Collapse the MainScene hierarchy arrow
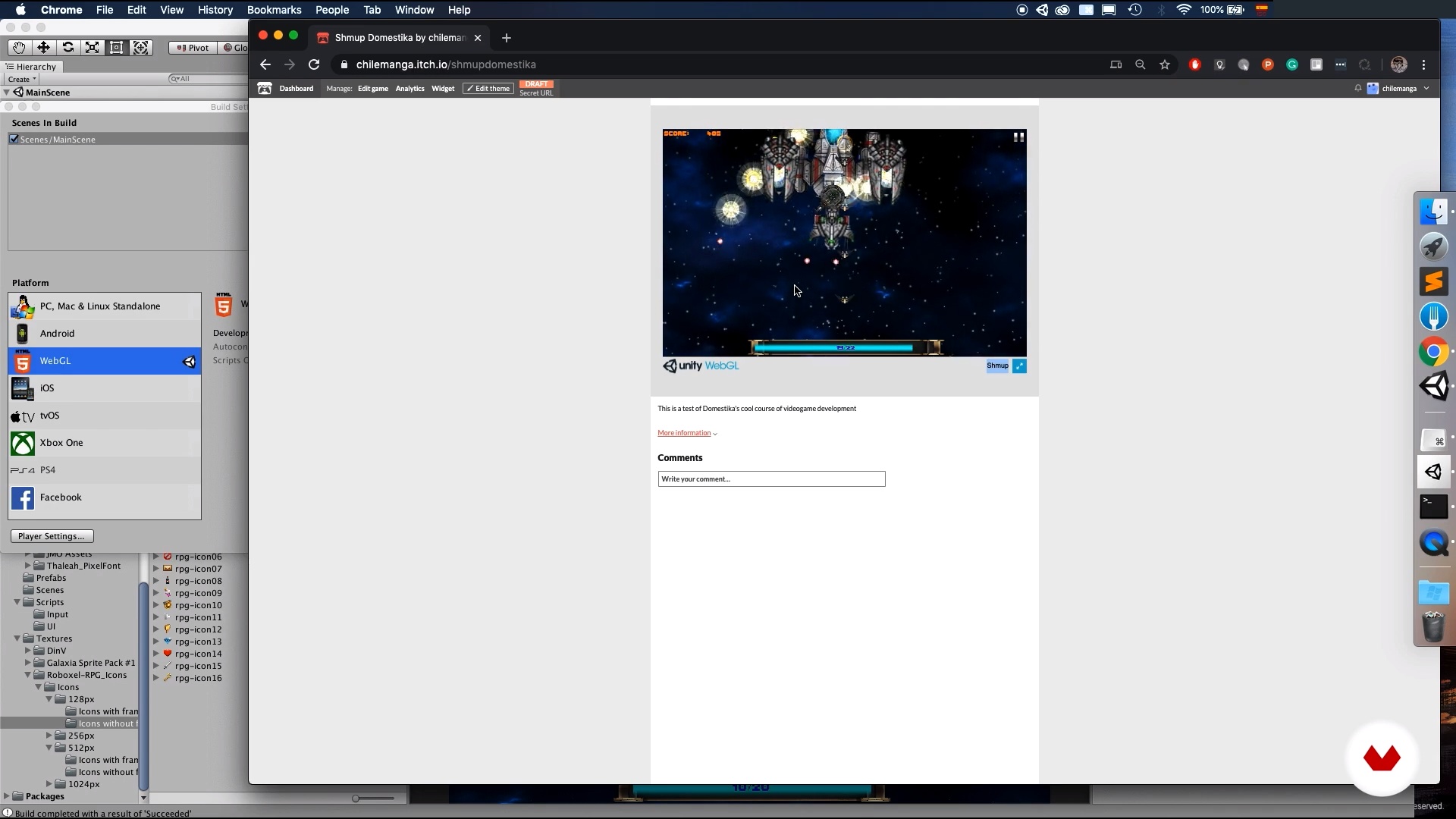Viewport: 1456px width, 819px height. click(x=7, y=93)
